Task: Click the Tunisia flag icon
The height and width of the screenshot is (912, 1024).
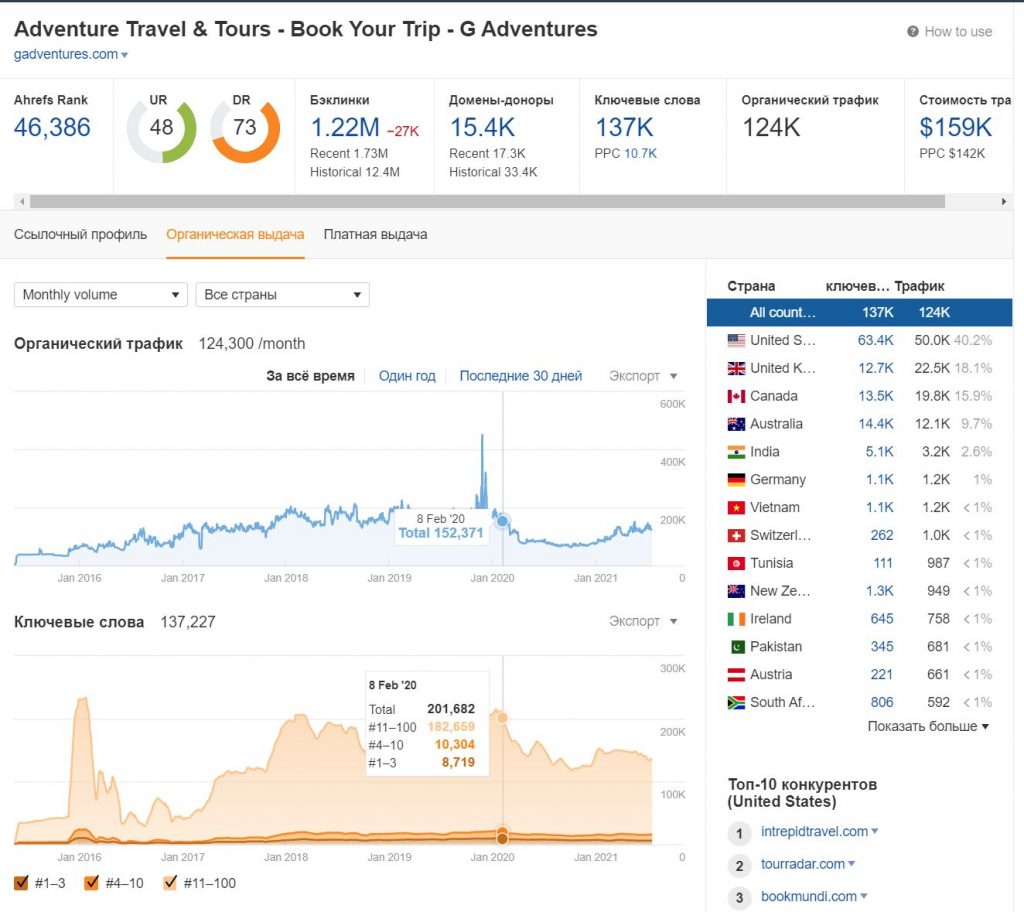Action: [736, 563]
